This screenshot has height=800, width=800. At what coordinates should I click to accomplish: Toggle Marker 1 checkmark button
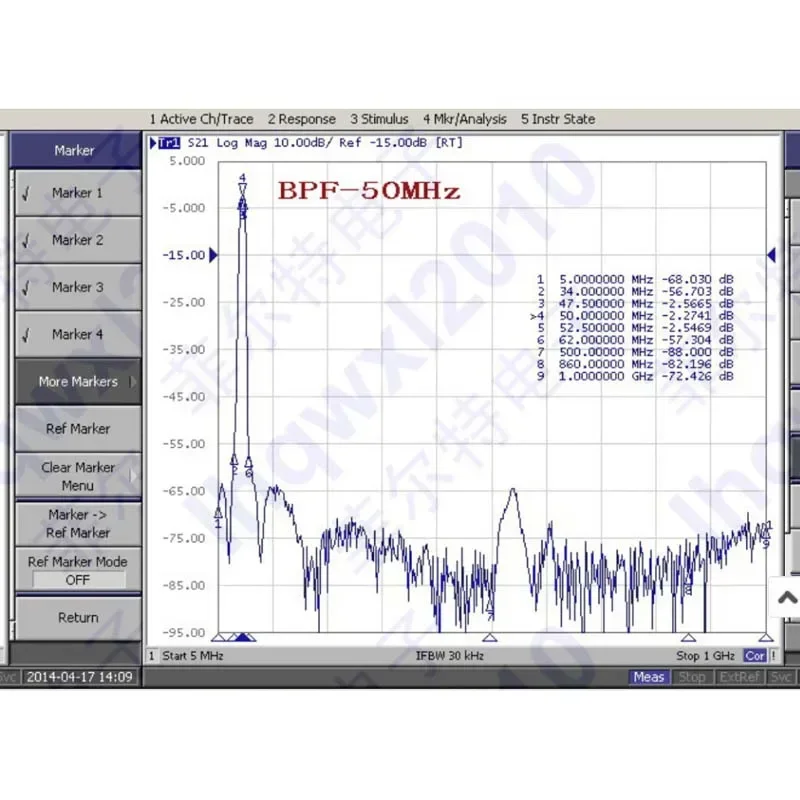[78, 193]
